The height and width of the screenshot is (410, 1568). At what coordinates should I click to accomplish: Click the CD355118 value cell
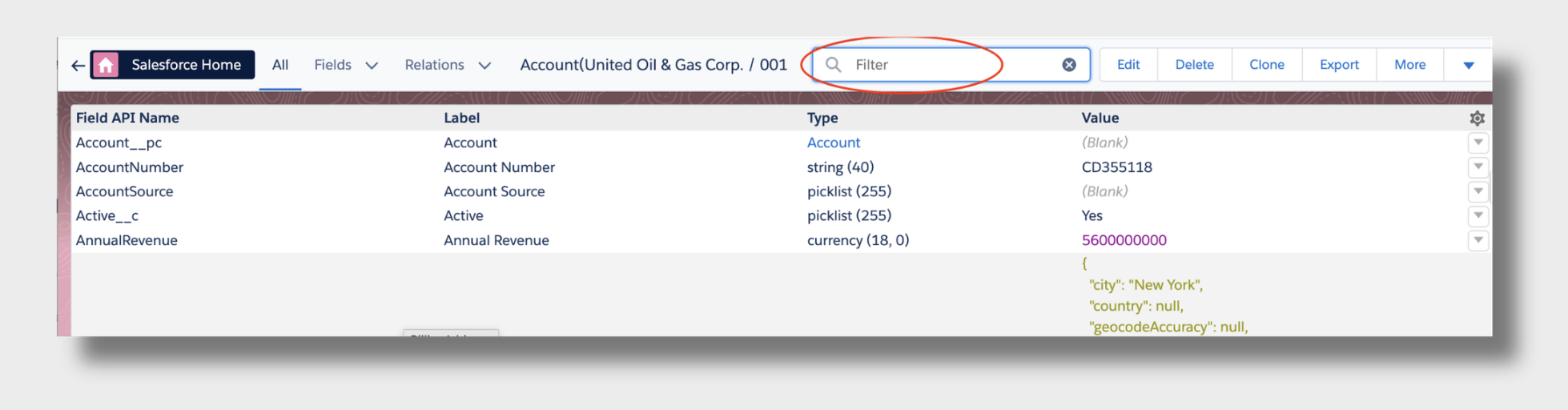[x=1117, y=167]
